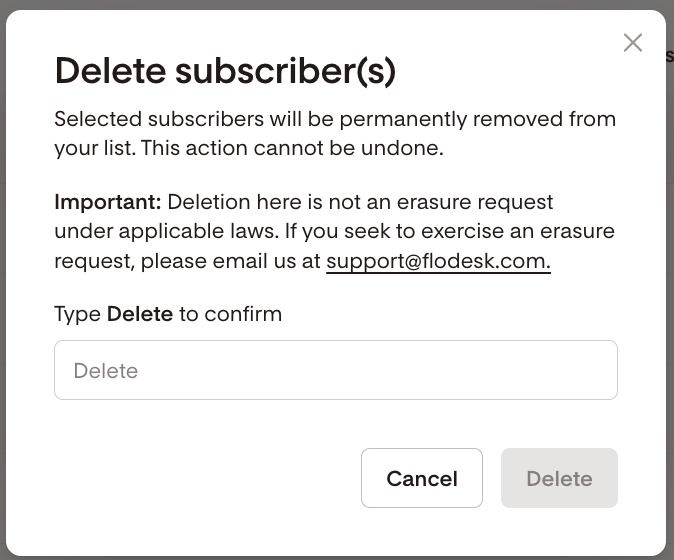Click the "This action cannot be undone" sentence

(293, 150)
